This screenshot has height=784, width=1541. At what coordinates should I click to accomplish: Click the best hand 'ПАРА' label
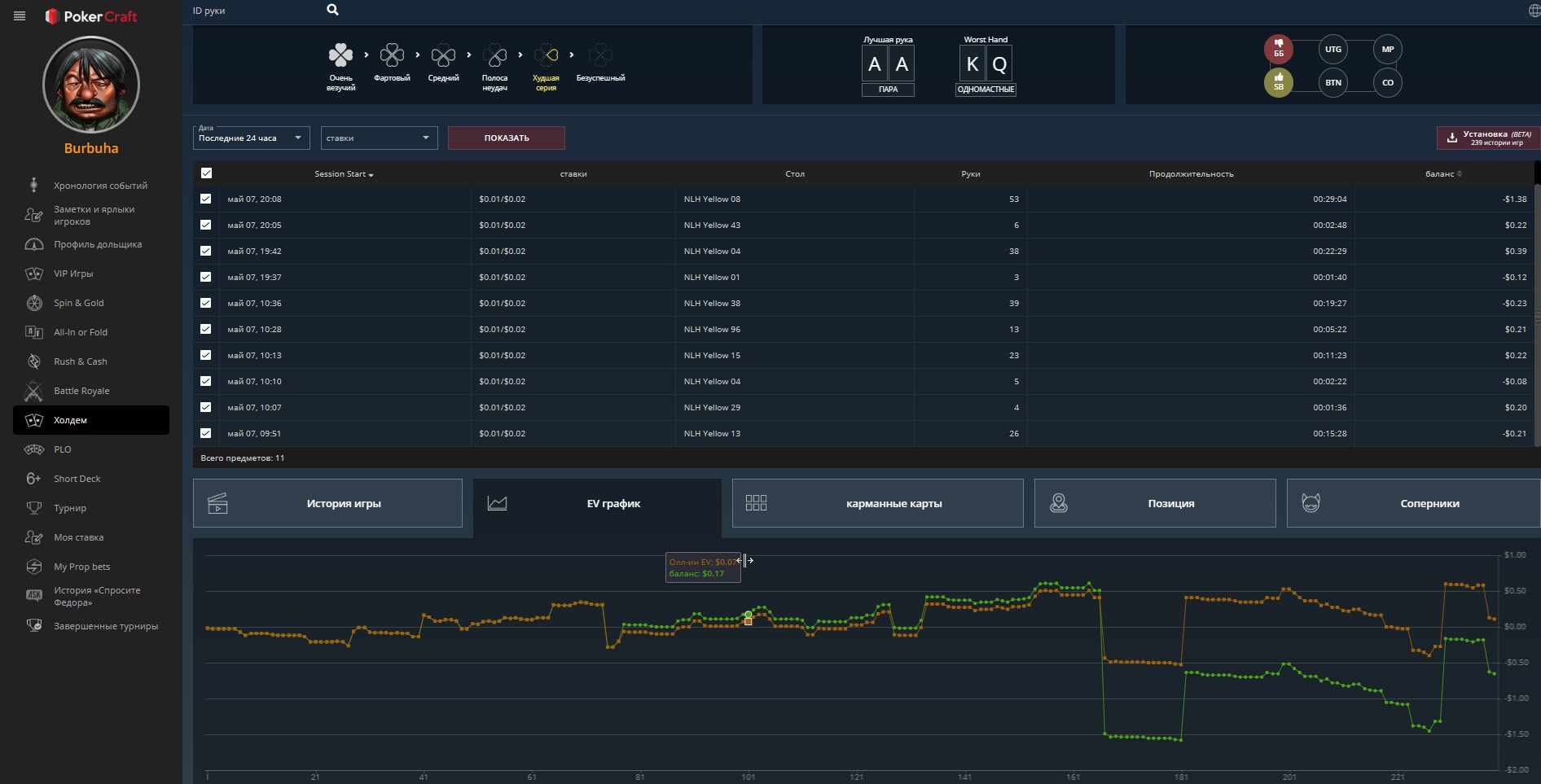(x=888, y=90)
